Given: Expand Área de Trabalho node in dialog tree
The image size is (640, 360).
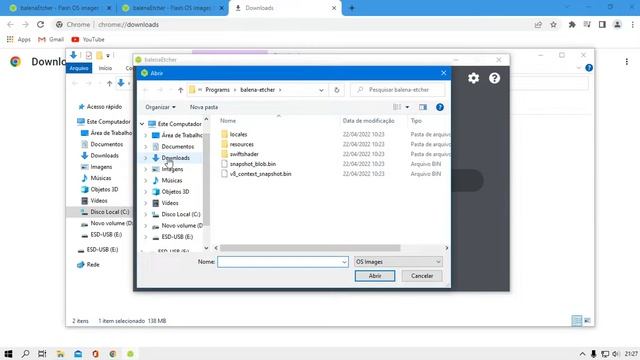Looking at the screenshot, I should (x=146, y=135).
